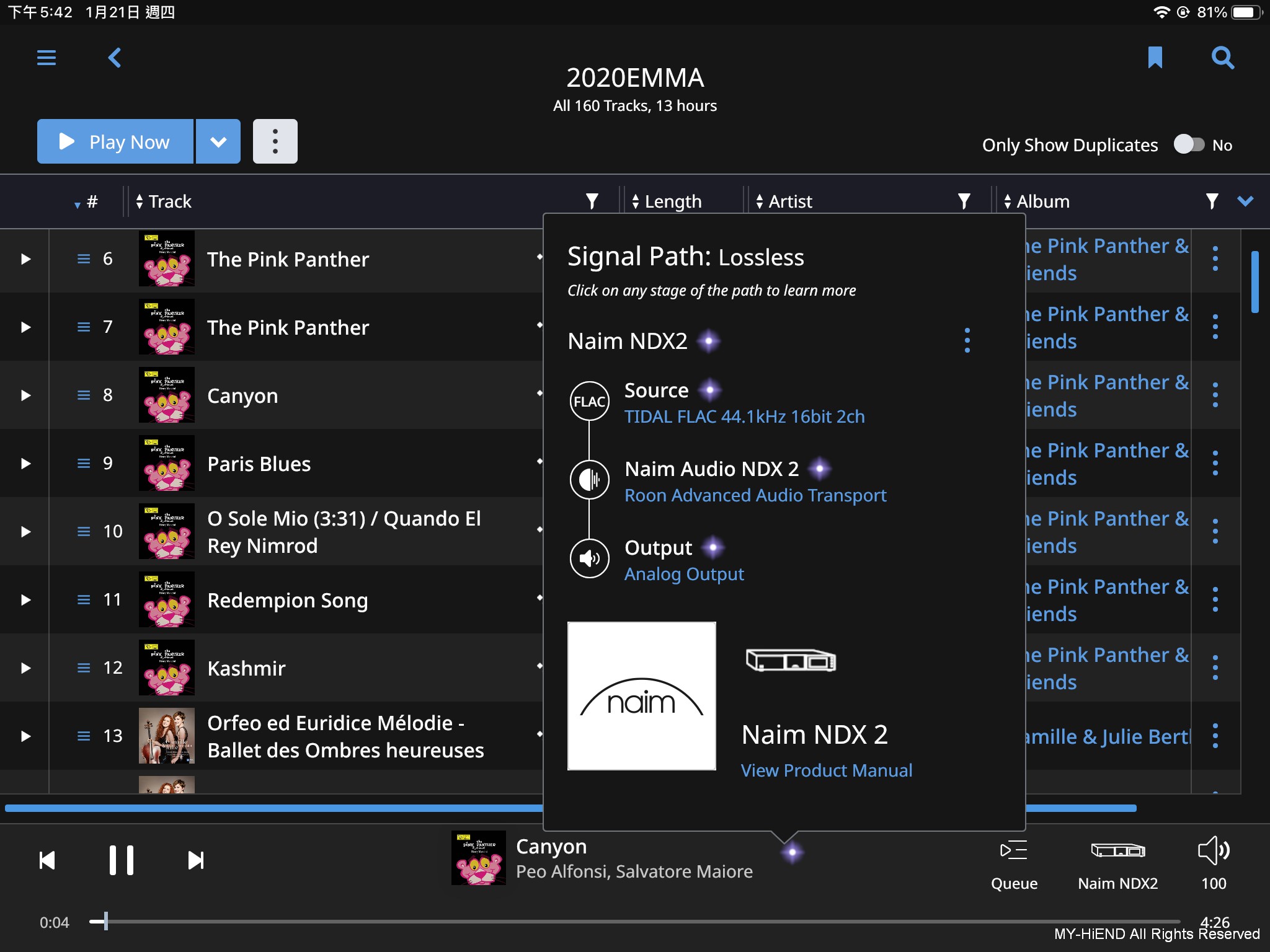Screen dimensions: 1270x952
Task: Click the naim logo image
Action: (x=642, y=696)
